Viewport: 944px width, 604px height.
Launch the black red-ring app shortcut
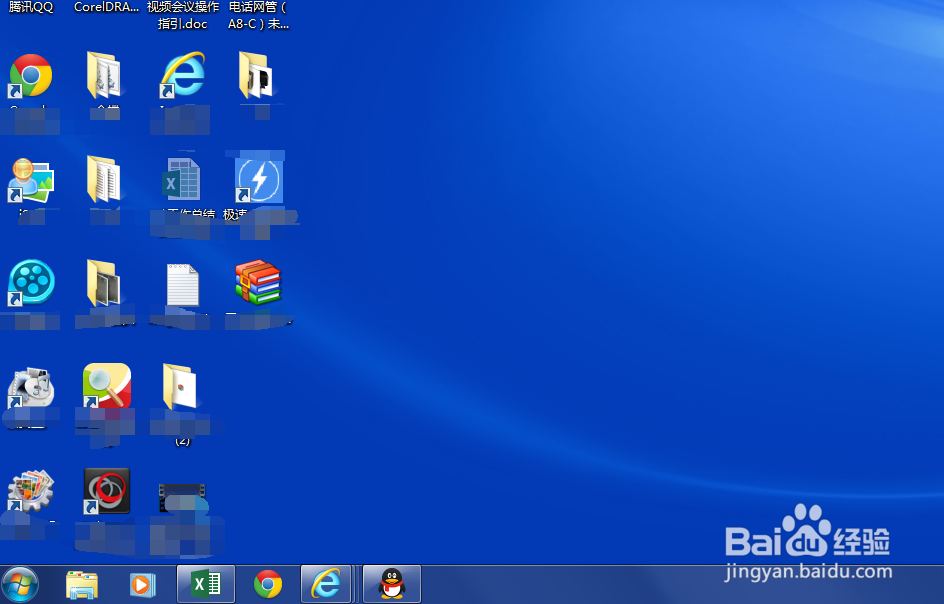(x=107, y=491)
